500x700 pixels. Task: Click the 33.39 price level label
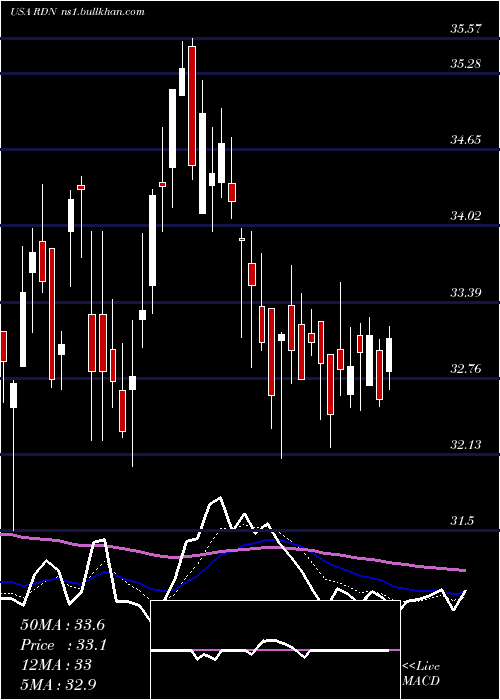(x=466, y=293)
